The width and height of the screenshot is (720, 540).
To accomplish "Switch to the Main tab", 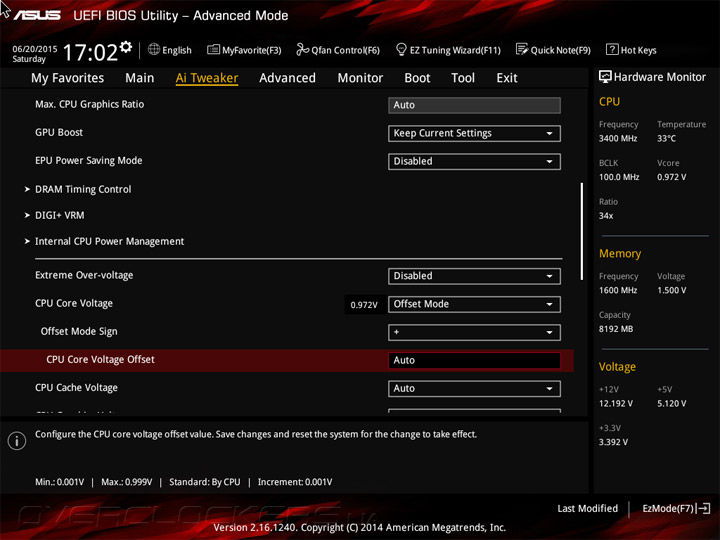I will [140, 78].
